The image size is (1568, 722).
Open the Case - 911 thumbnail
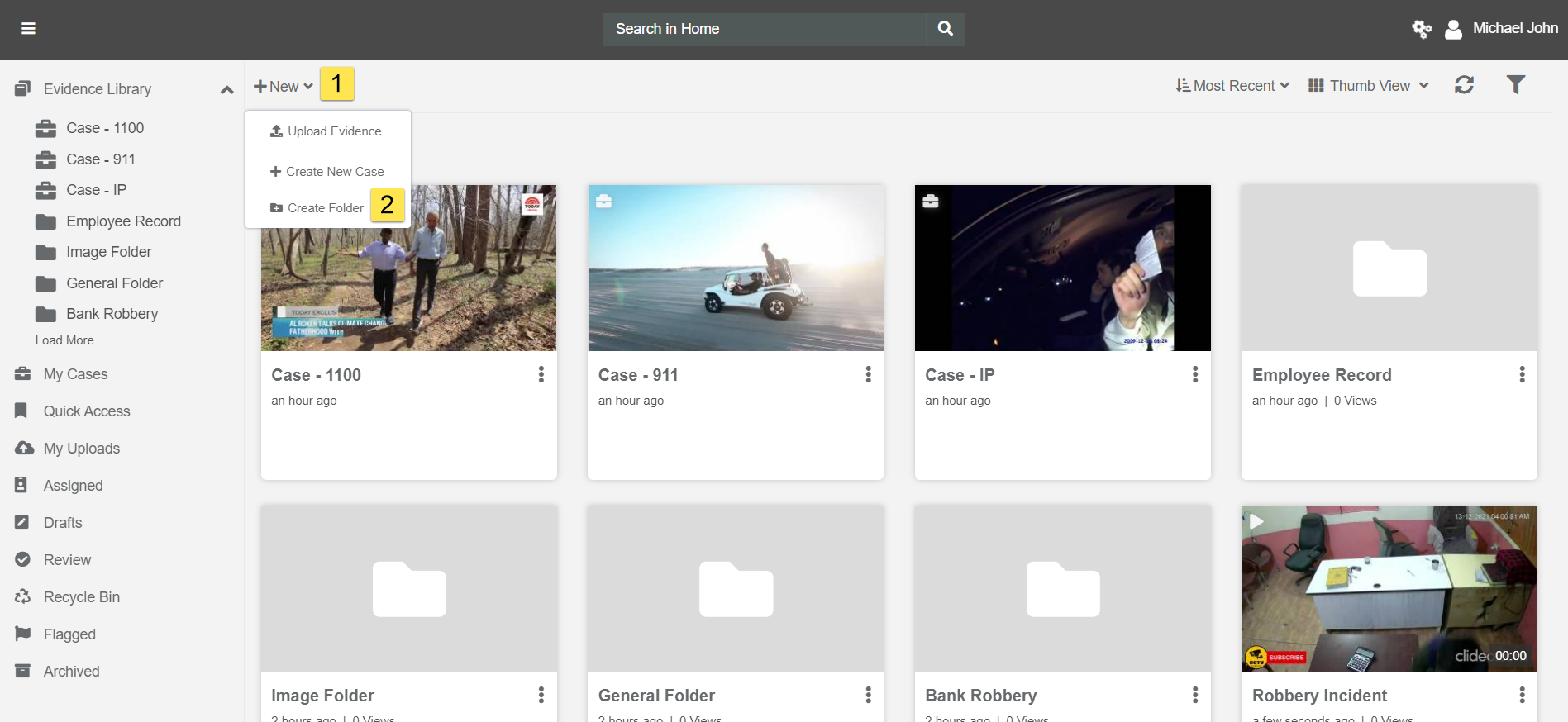735,268
